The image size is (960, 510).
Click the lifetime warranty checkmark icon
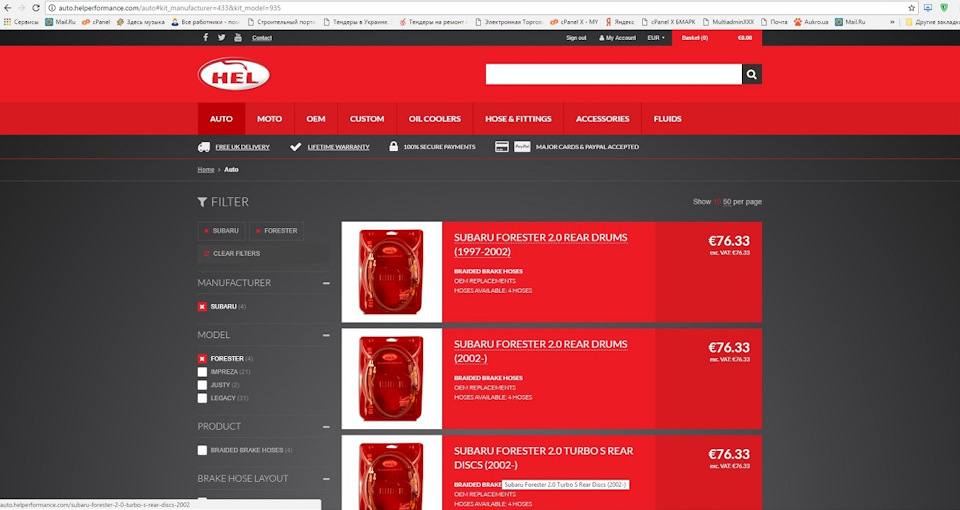296,147
